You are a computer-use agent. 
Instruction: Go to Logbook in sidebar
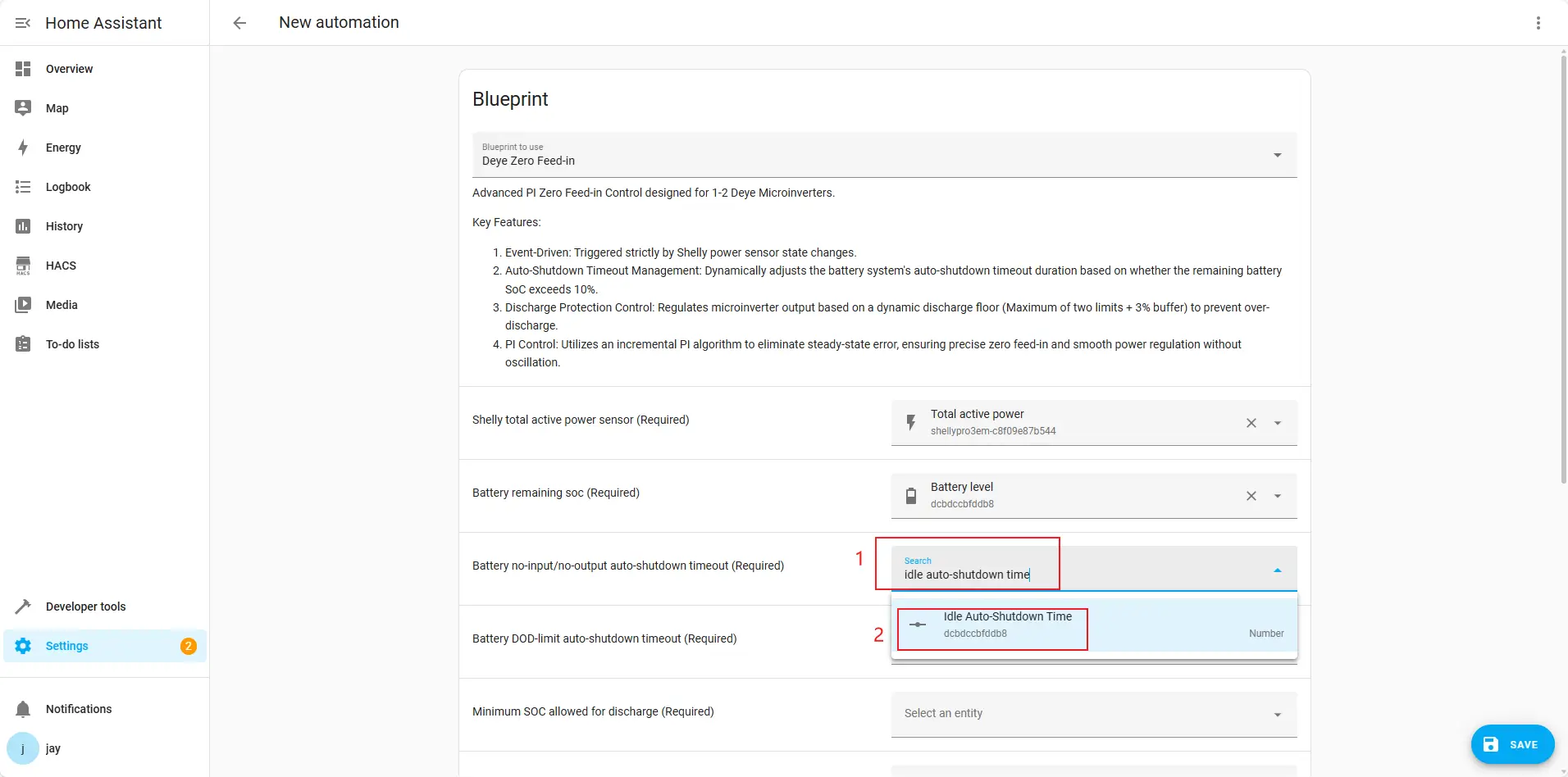pos(68,187)
